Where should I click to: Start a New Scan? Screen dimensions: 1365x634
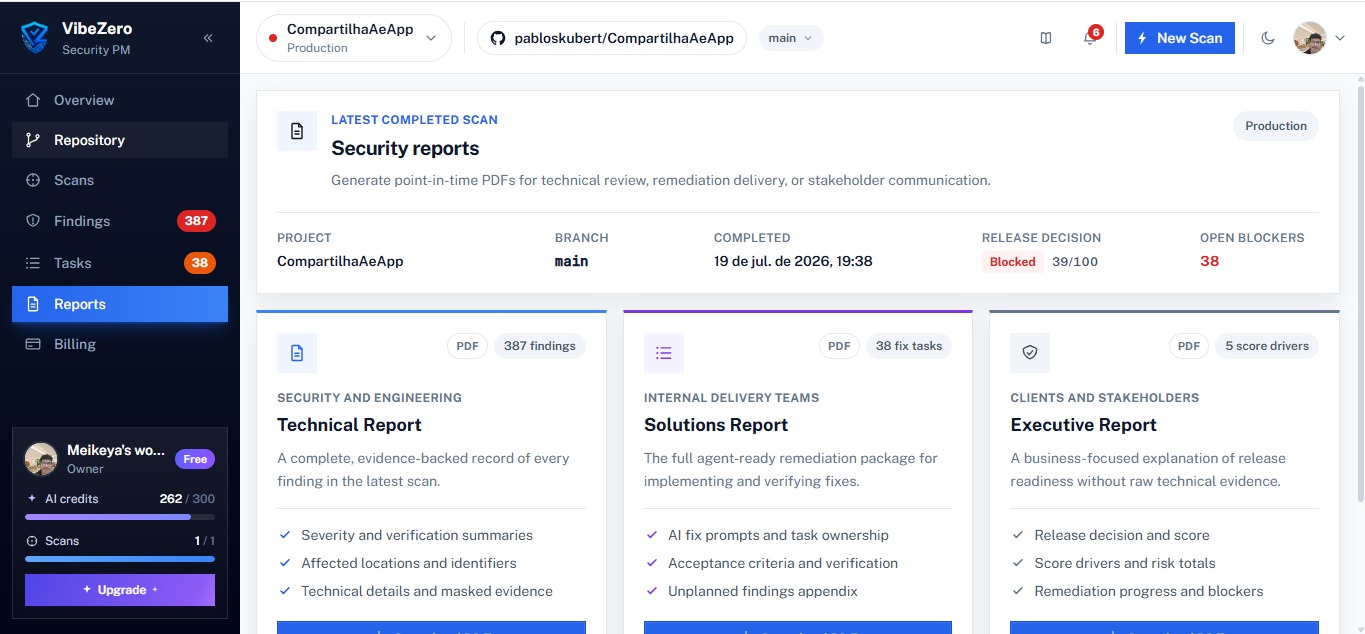click(x=1180, y=38)
